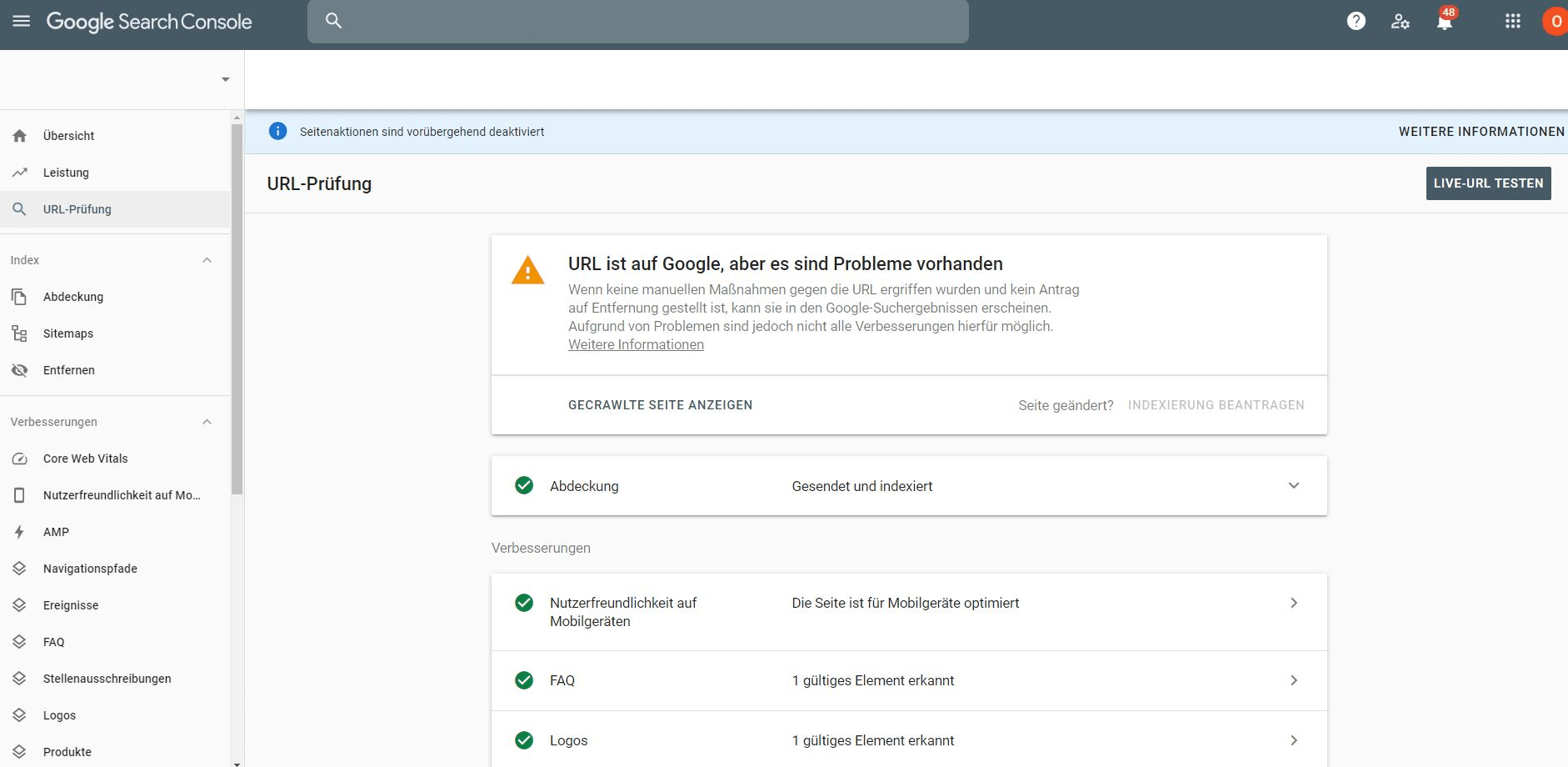Screen dimensions: 1568x767
Task: Click the sitemap icon next to Sitemaps
Action: (x=20, y=333)
